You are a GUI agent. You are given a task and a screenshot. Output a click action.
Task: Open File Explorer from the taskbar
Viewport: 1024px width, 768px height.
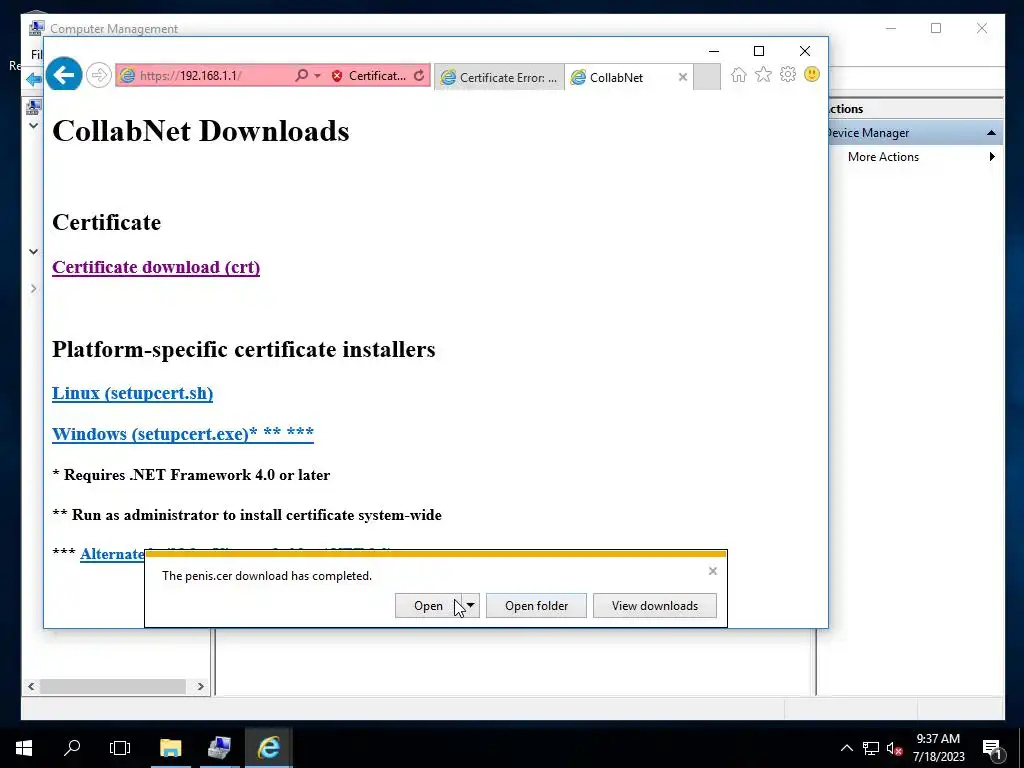pyautogui.click(x=170, y=748)
